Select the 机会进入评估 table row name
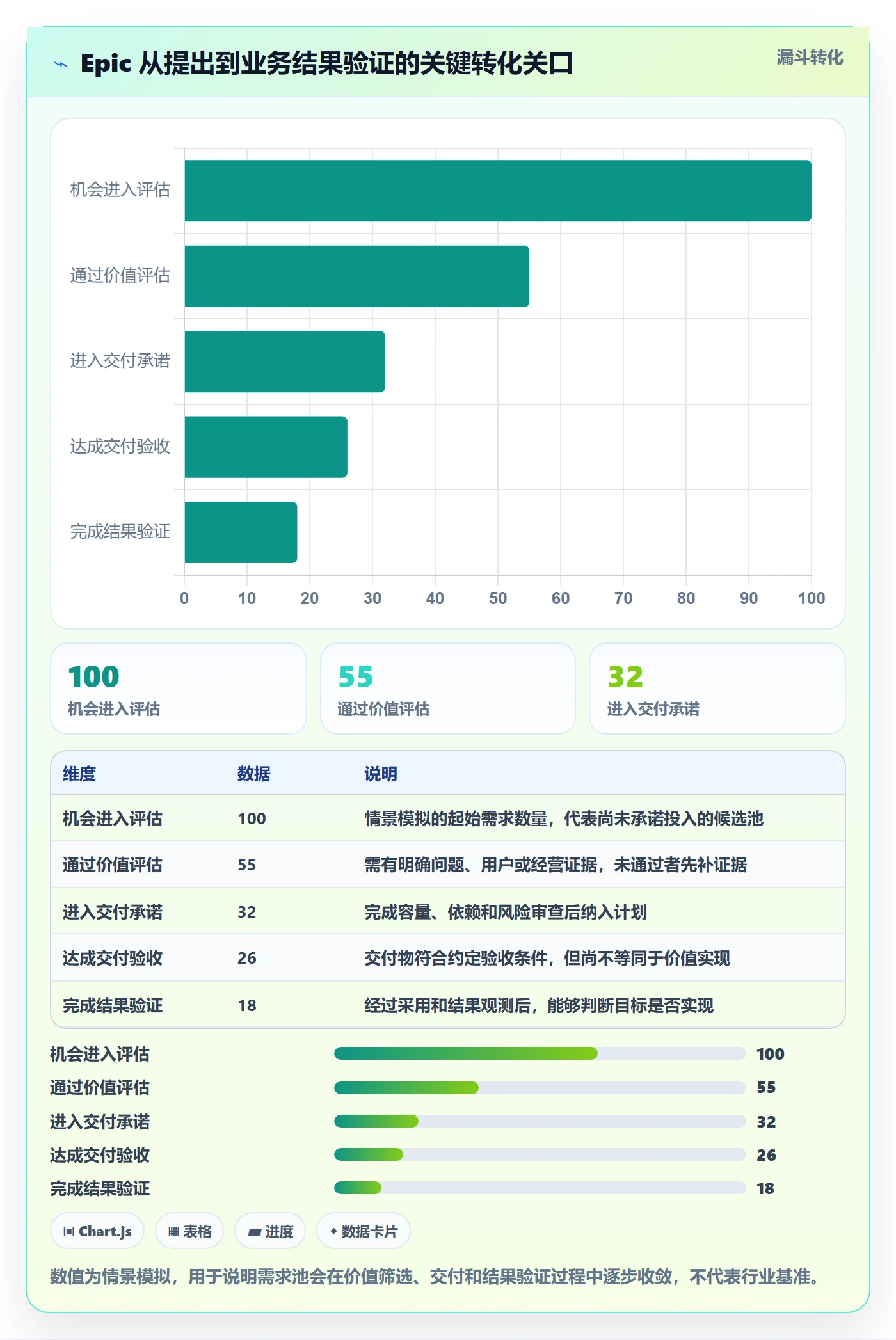This screenshot has width=896, height=1340. coord(113,818)
